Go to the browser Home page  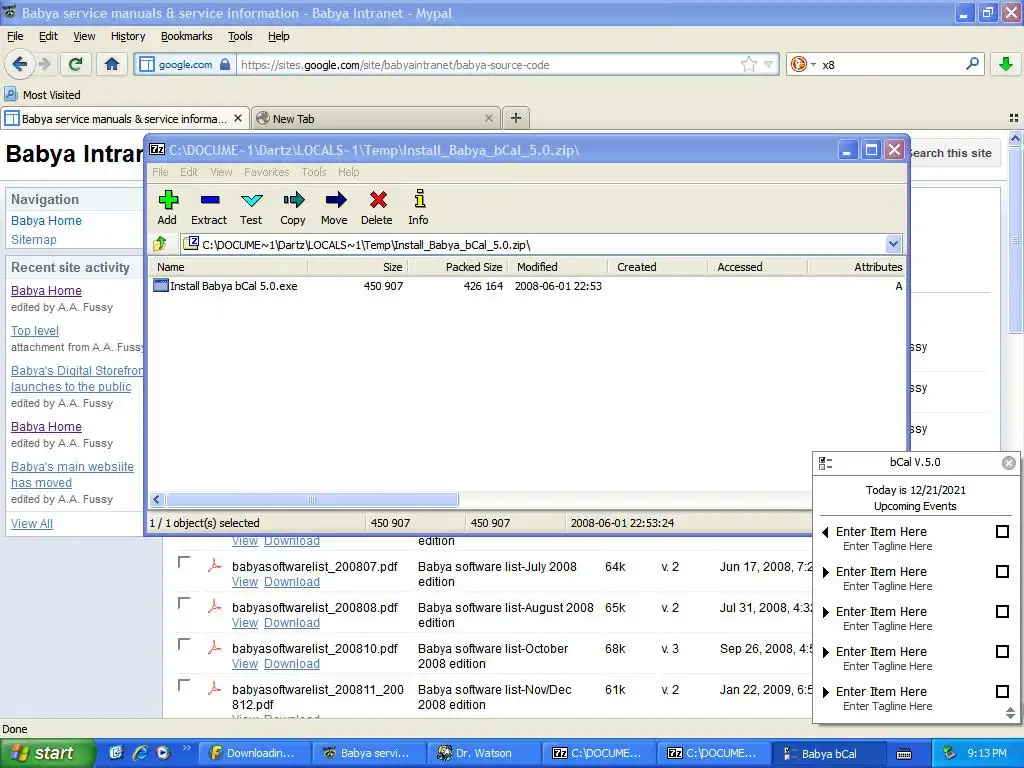[112, 64]
